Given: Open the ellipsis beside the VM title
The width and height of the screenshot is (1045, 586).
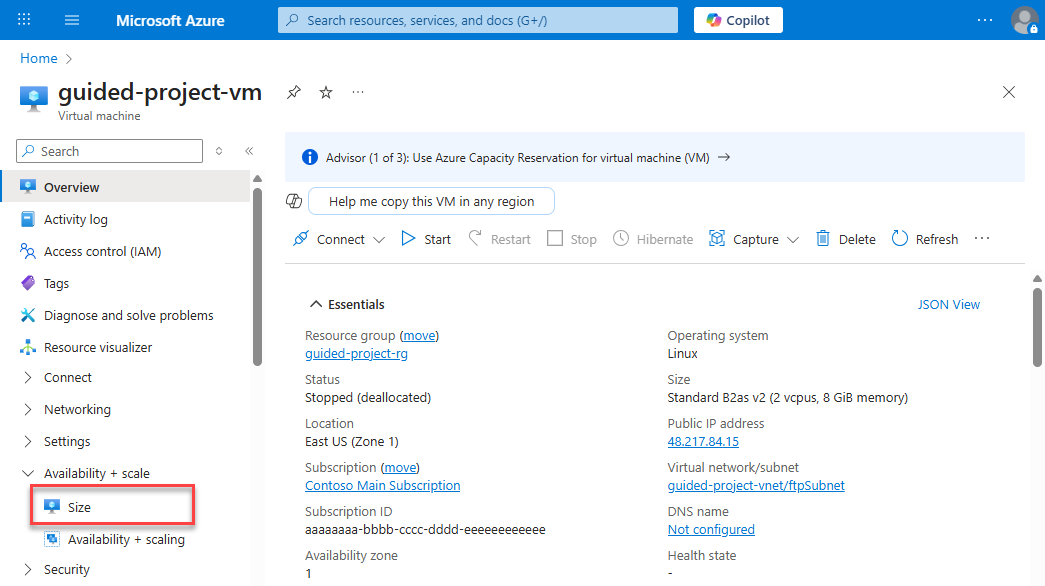Looking at the screenshot, I should pos(358,92).
